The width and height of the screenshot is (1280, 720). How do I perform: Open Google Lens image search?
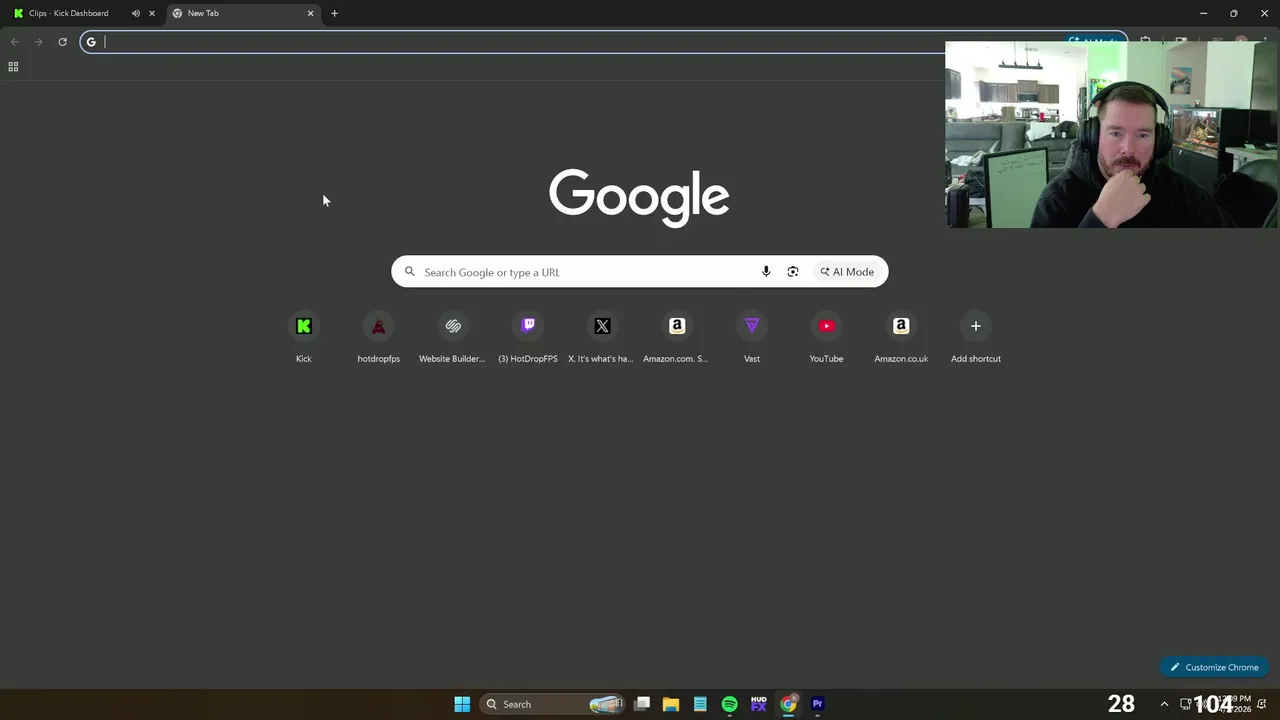tap(793, 272)
